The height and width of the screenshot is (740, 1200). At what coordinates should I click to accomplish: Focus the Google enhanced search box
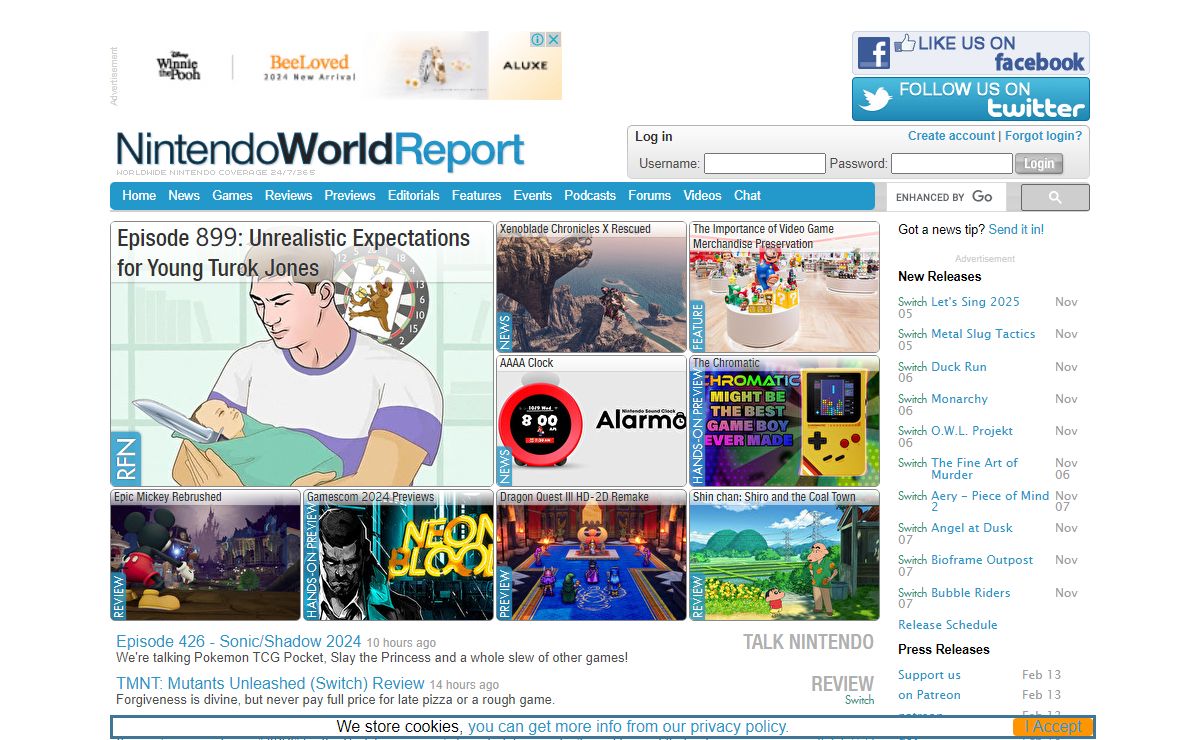[x=946, y=197]
